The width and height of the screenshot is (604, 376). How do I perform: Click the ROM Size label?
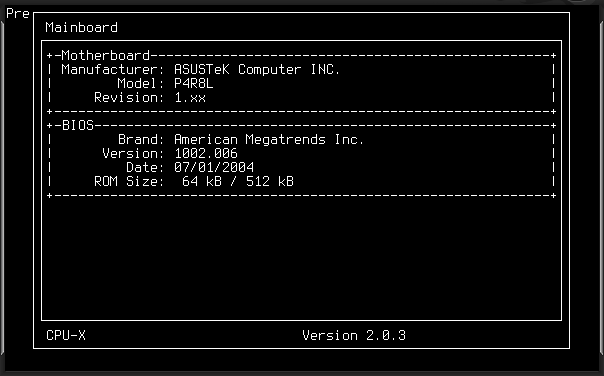(x=129, y=181)
